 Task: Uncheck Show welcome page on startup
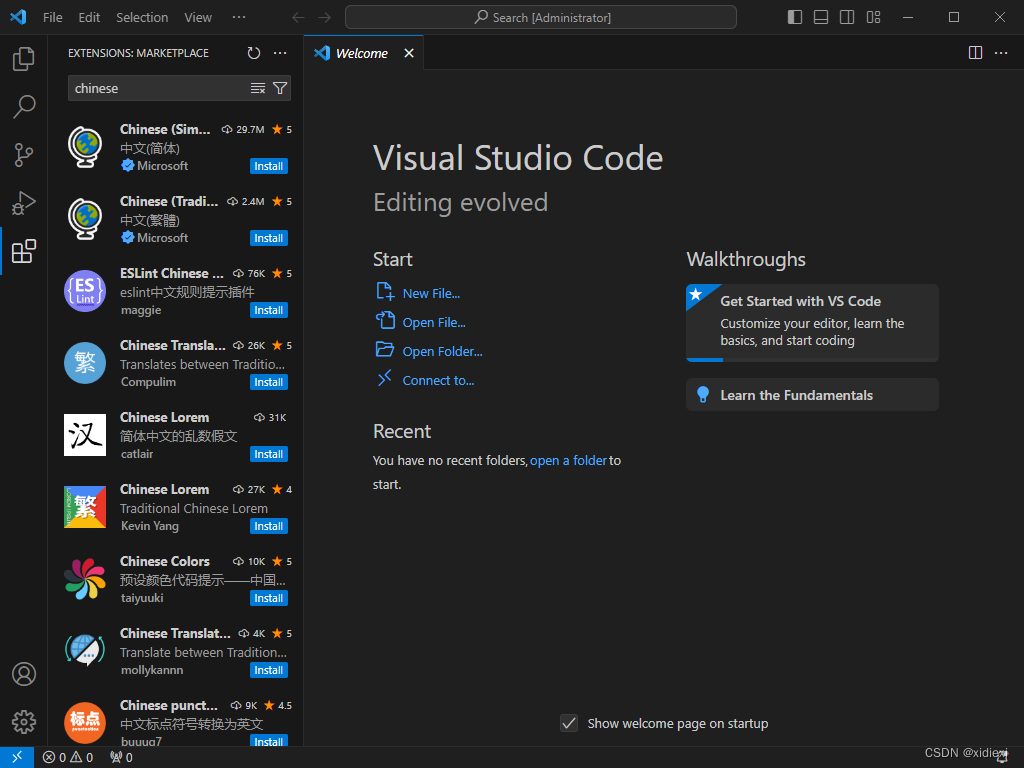[x=569, y=723]
